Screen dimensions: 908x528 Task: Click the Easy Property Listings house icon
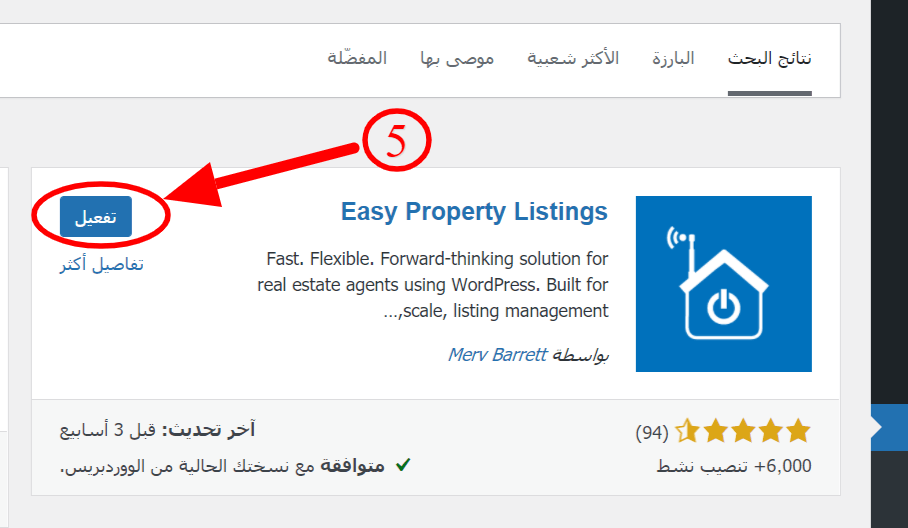coord(723,284)
